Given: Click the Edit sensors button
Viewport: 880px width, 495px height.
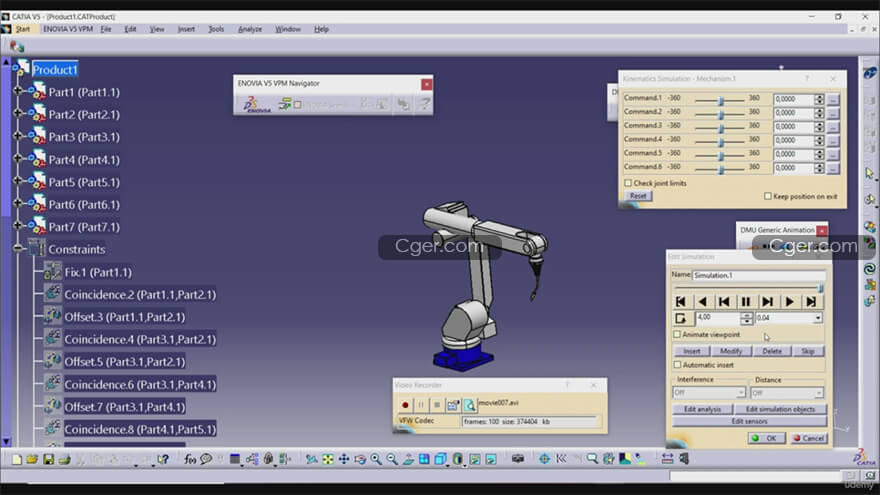Looking at the screenshot, I should (749, 421).
